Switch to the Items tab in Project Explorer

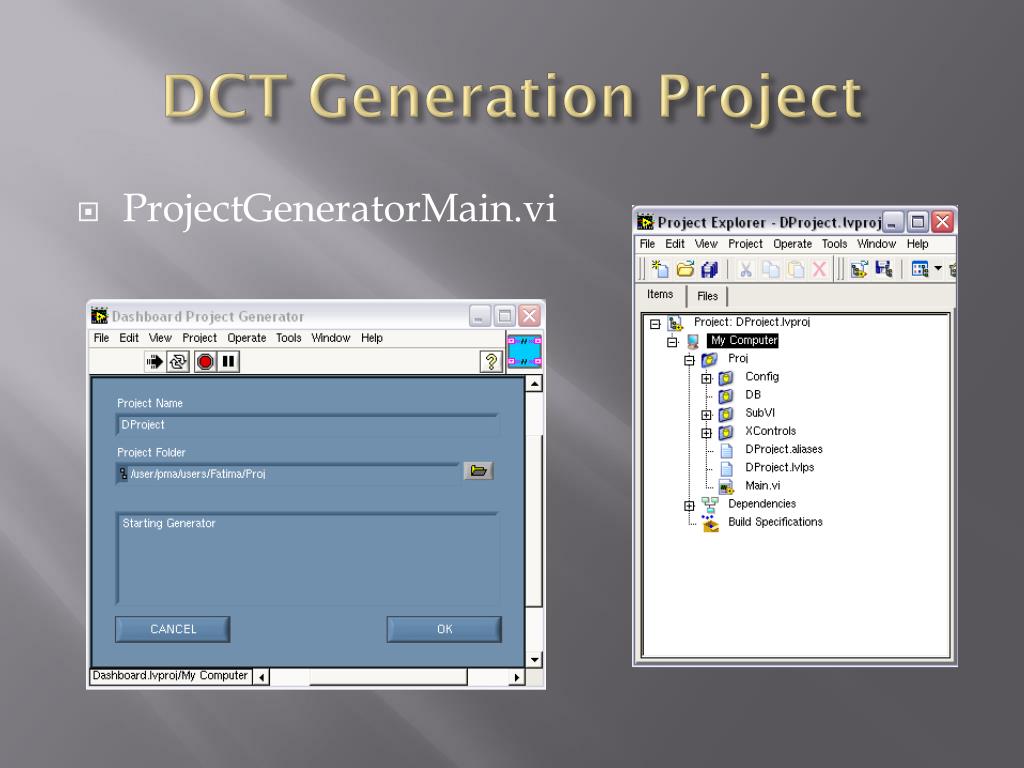(660, 295)
